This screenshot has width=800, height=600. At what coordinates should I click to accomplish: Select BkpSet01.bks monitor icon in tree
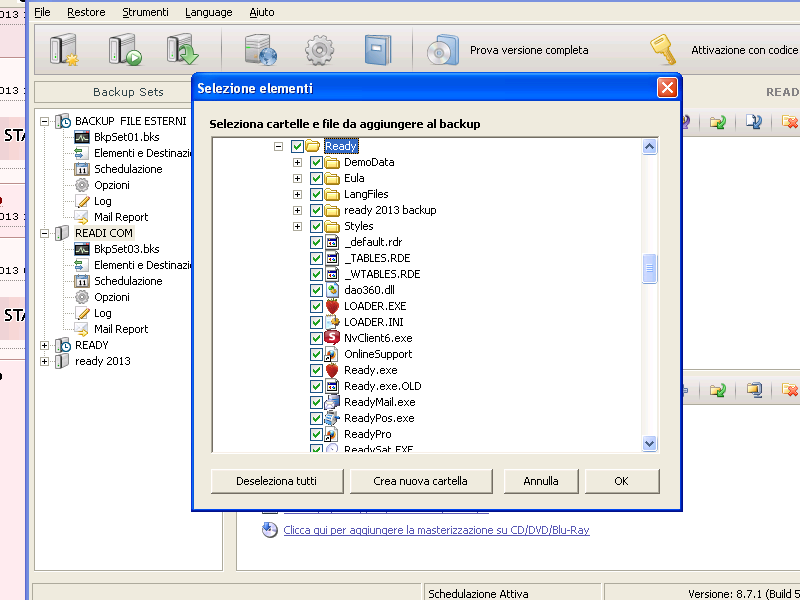82,137
